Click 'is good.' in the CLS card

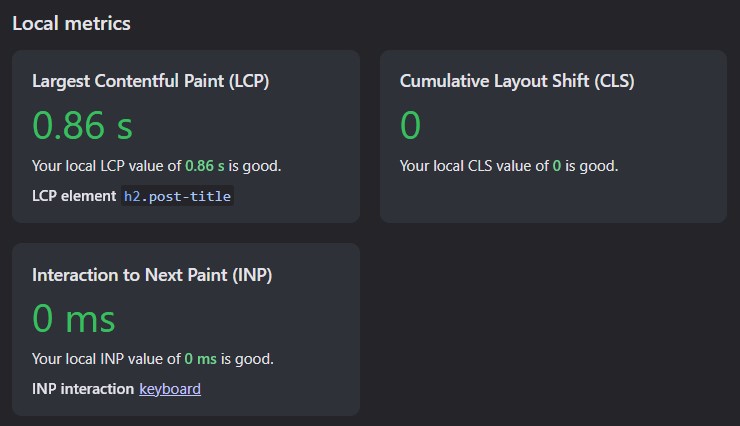[x=592, y=166]
